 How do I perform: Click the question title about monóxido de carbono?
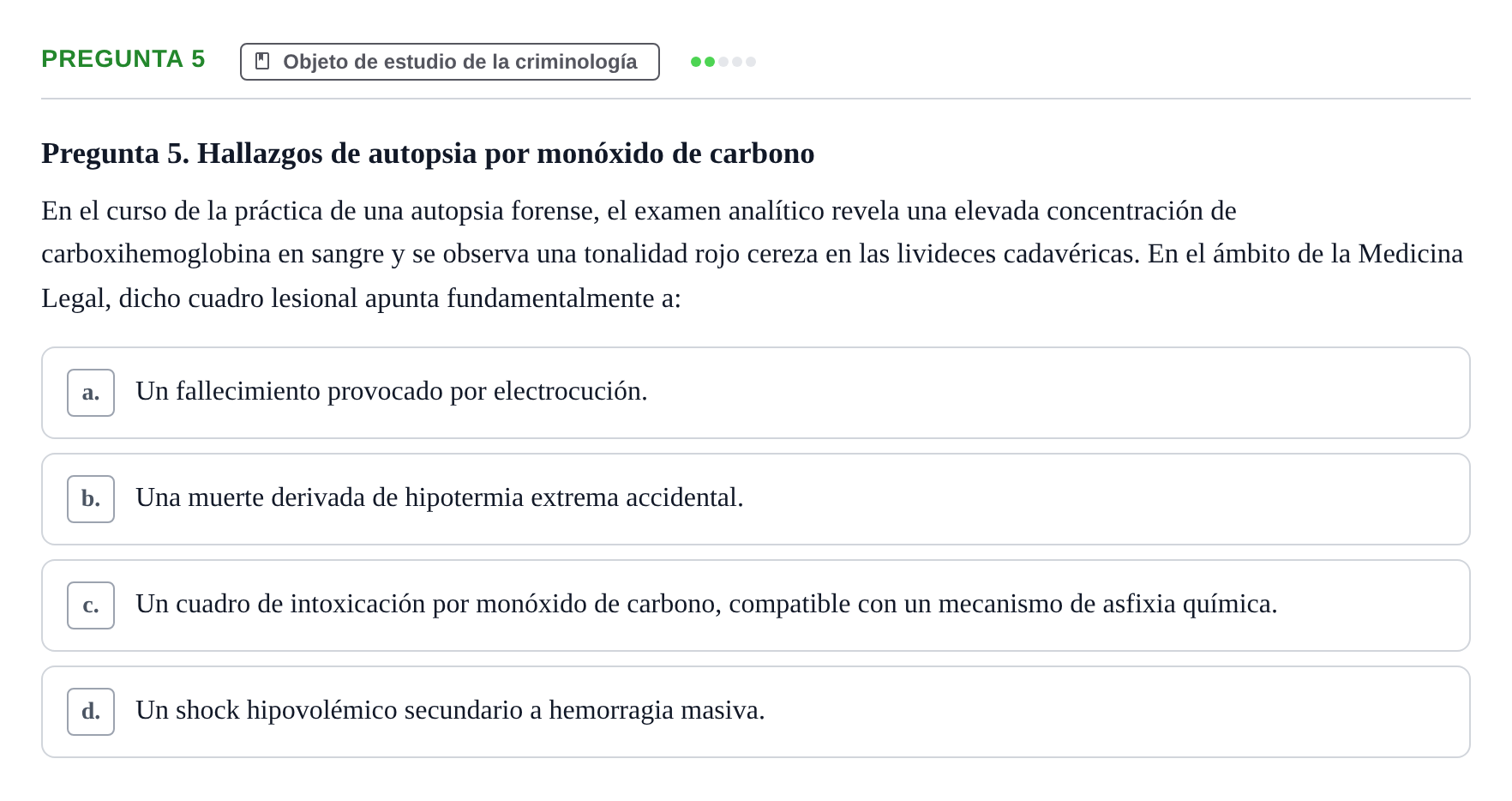coord(428,154)
